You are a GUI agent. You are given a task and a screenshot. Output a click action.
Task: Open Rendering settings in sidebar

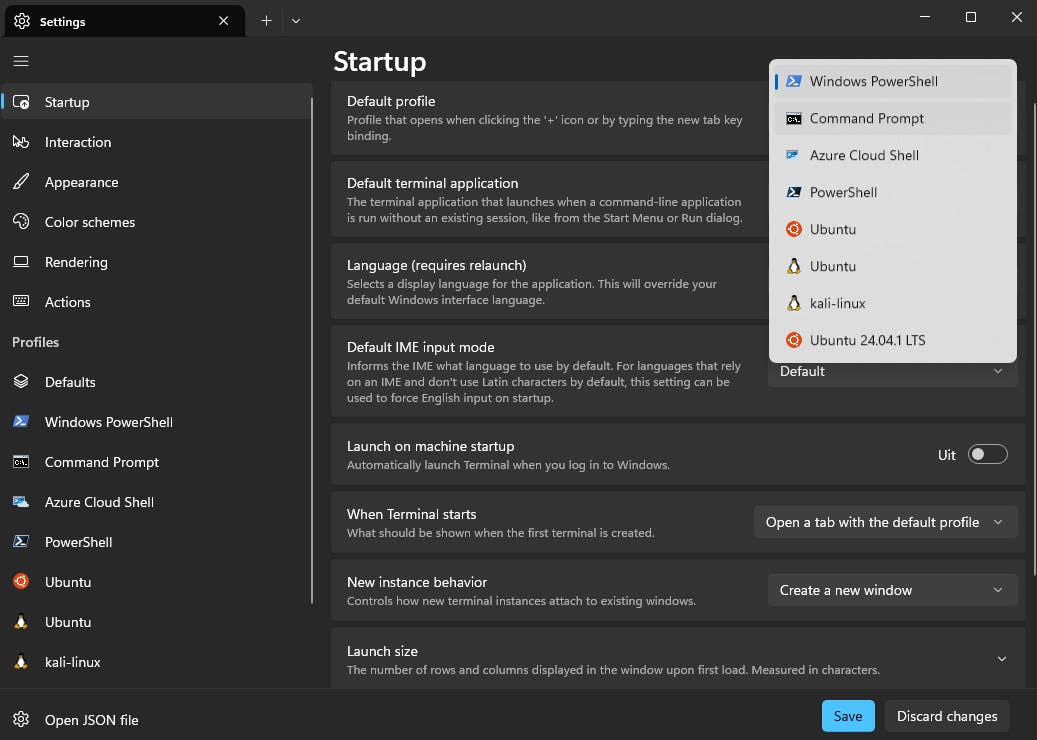click(x=75, y=262)
